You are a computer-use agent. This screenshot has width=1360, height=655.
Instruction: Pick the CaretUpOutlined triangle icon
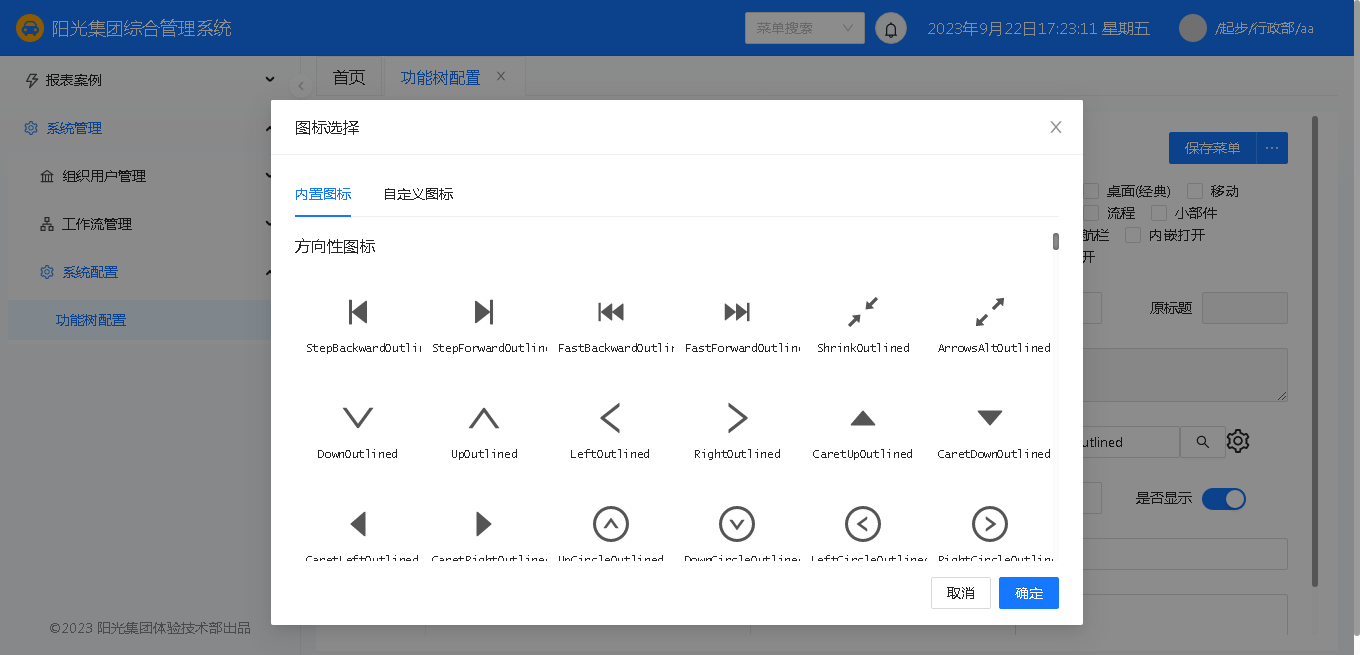click(863, 418)
